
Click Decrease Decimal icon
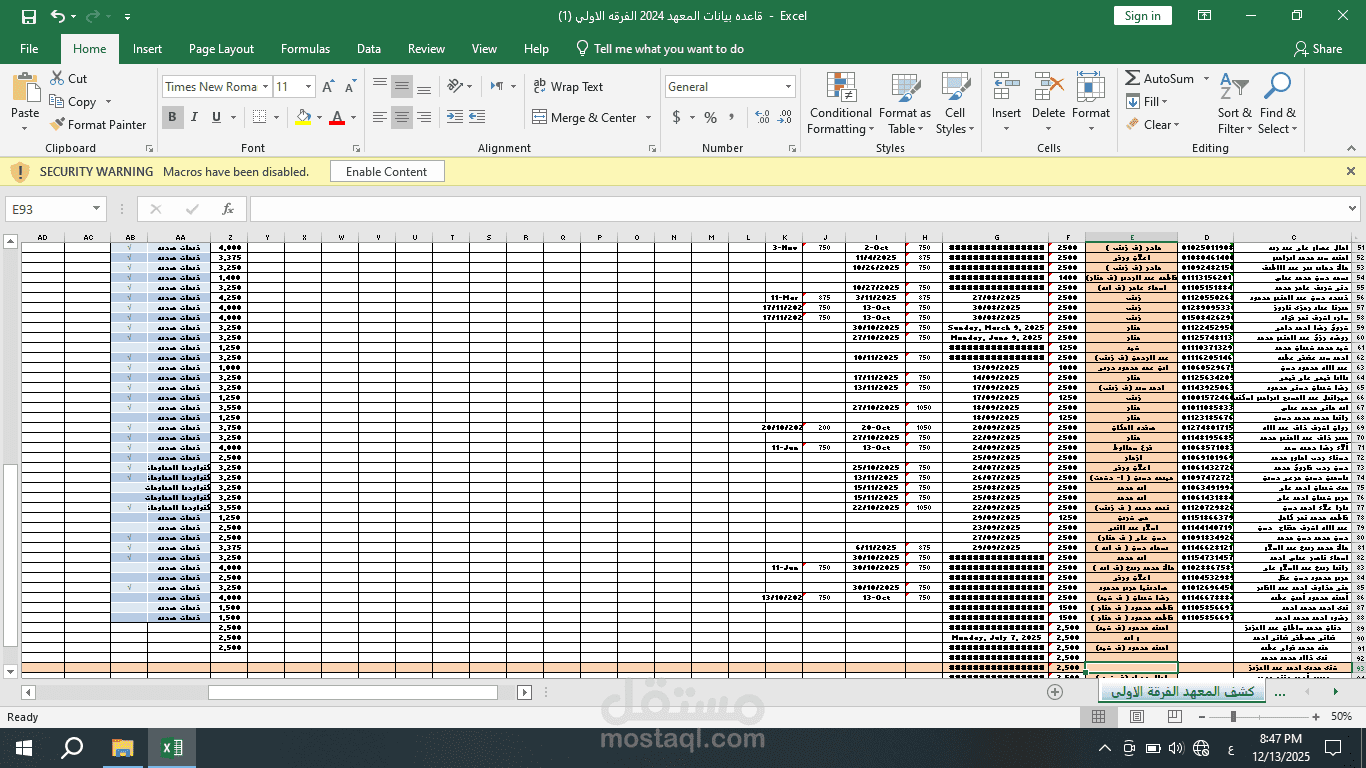(786, 117)
